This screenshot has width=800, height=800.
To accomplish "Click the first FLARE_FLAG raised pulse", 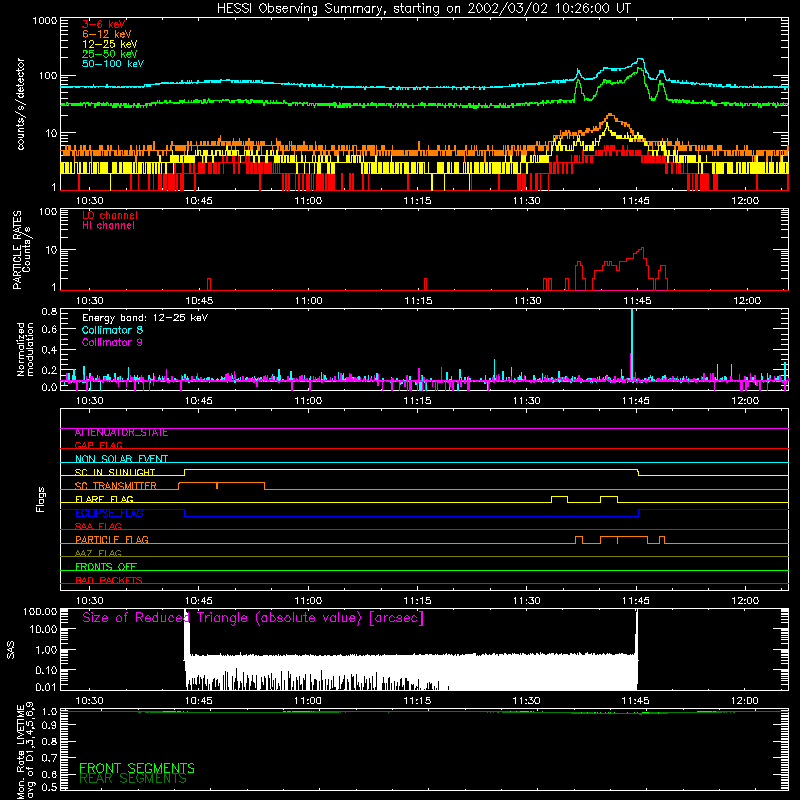I will click(x=560, y=499).
